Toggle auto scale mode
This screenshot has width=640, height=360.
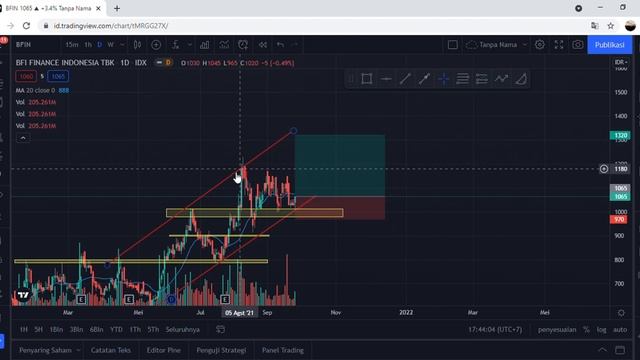(620, 329)
